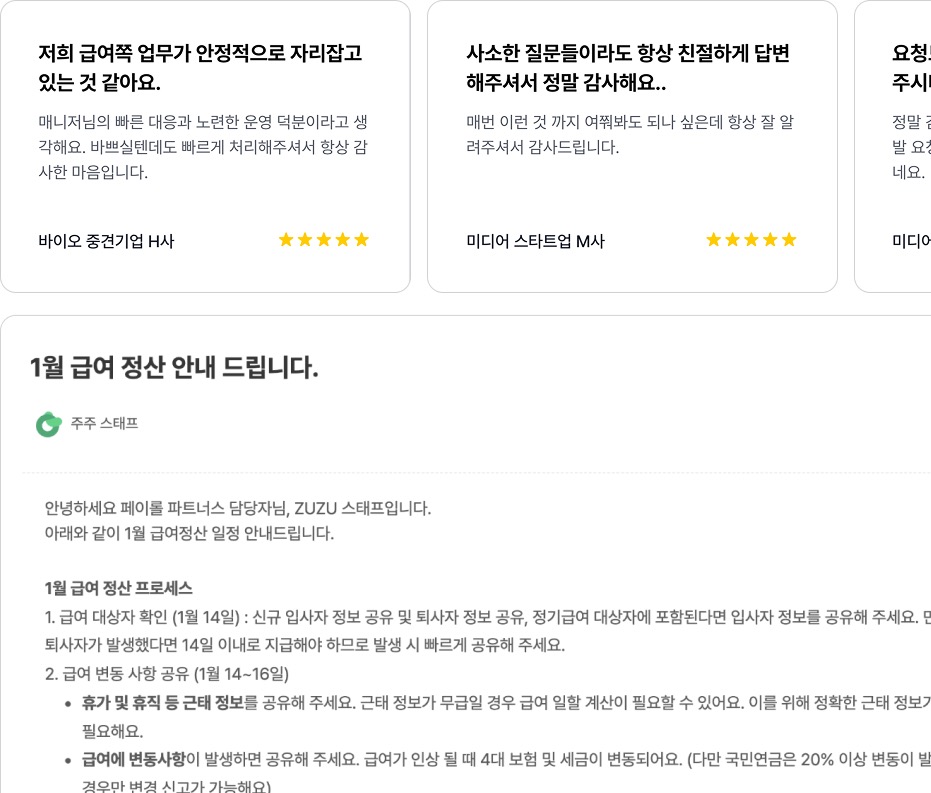Click first star in 미디어 스타트업 M사 rating
The width and height of the screenshot is (931, 793).
click(714, 240)
